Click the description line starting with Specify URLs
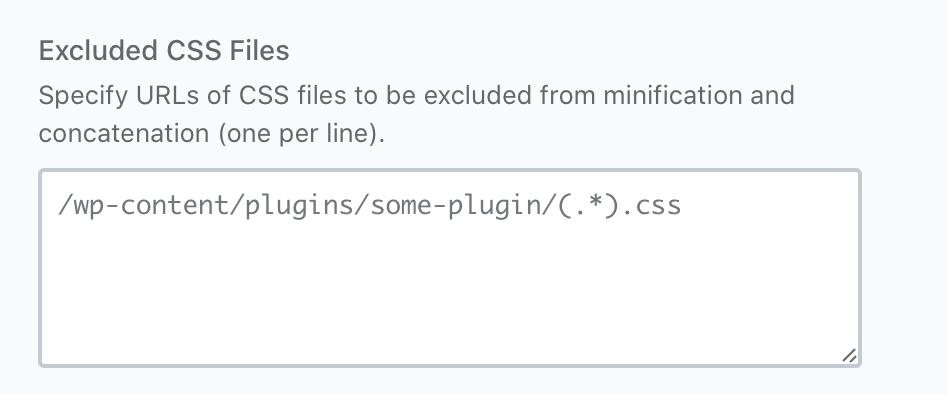Viewport: 948px width, 394px height. tap(417, 95)
